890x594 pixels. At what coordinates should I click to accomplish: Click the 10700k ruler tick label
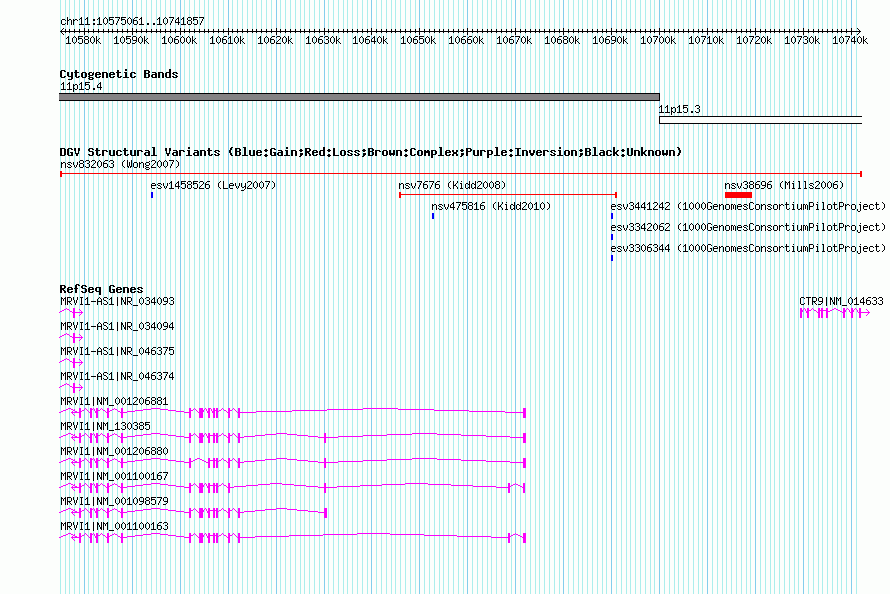(658, 40)
